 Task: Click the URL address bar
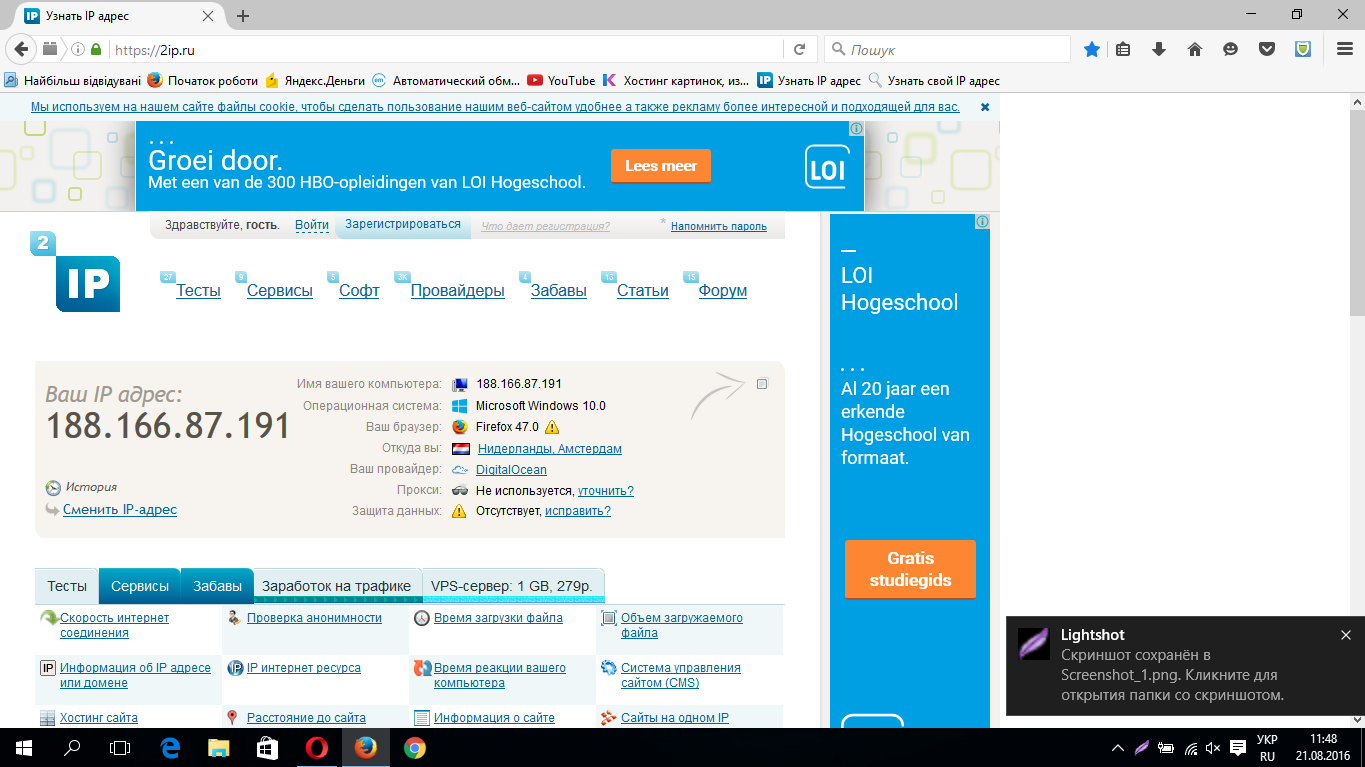tap(445, 49)
